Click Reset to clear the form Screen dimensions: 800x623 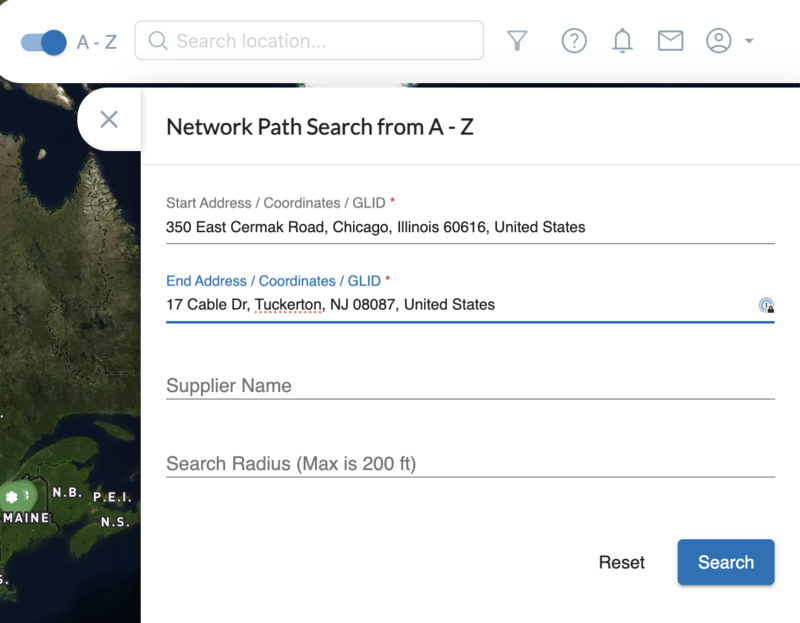pos(622,562)
